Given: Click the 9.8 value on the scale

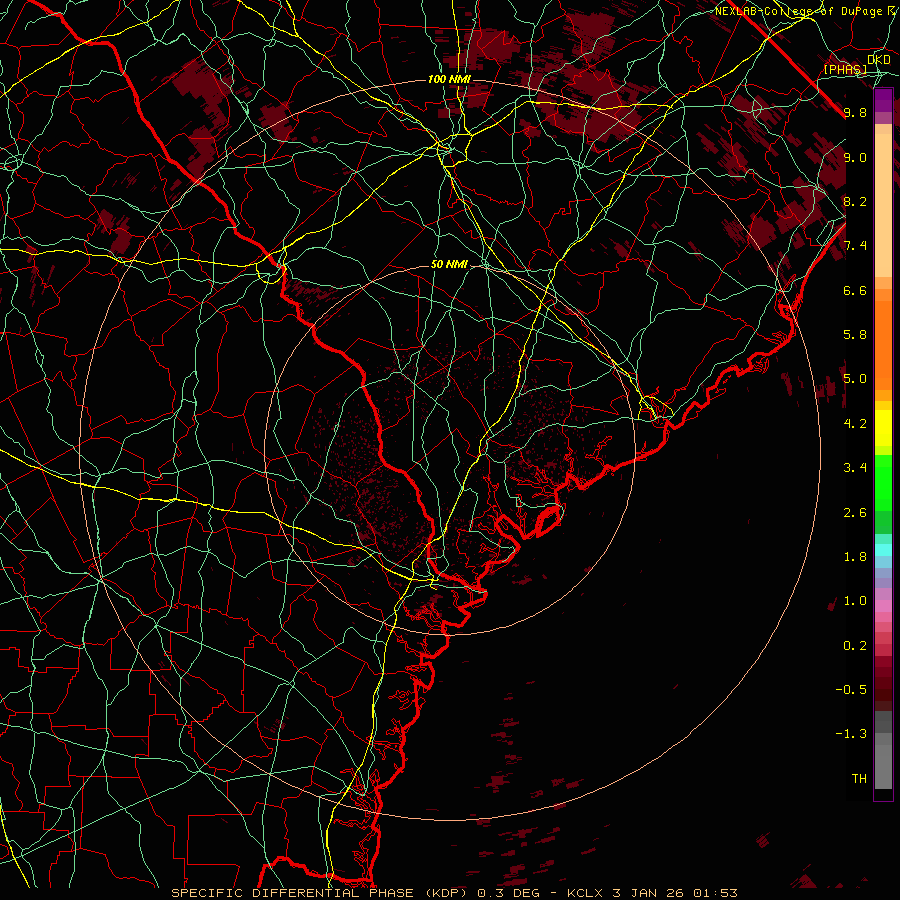Looking at the screenshot, I should (855, 112).
